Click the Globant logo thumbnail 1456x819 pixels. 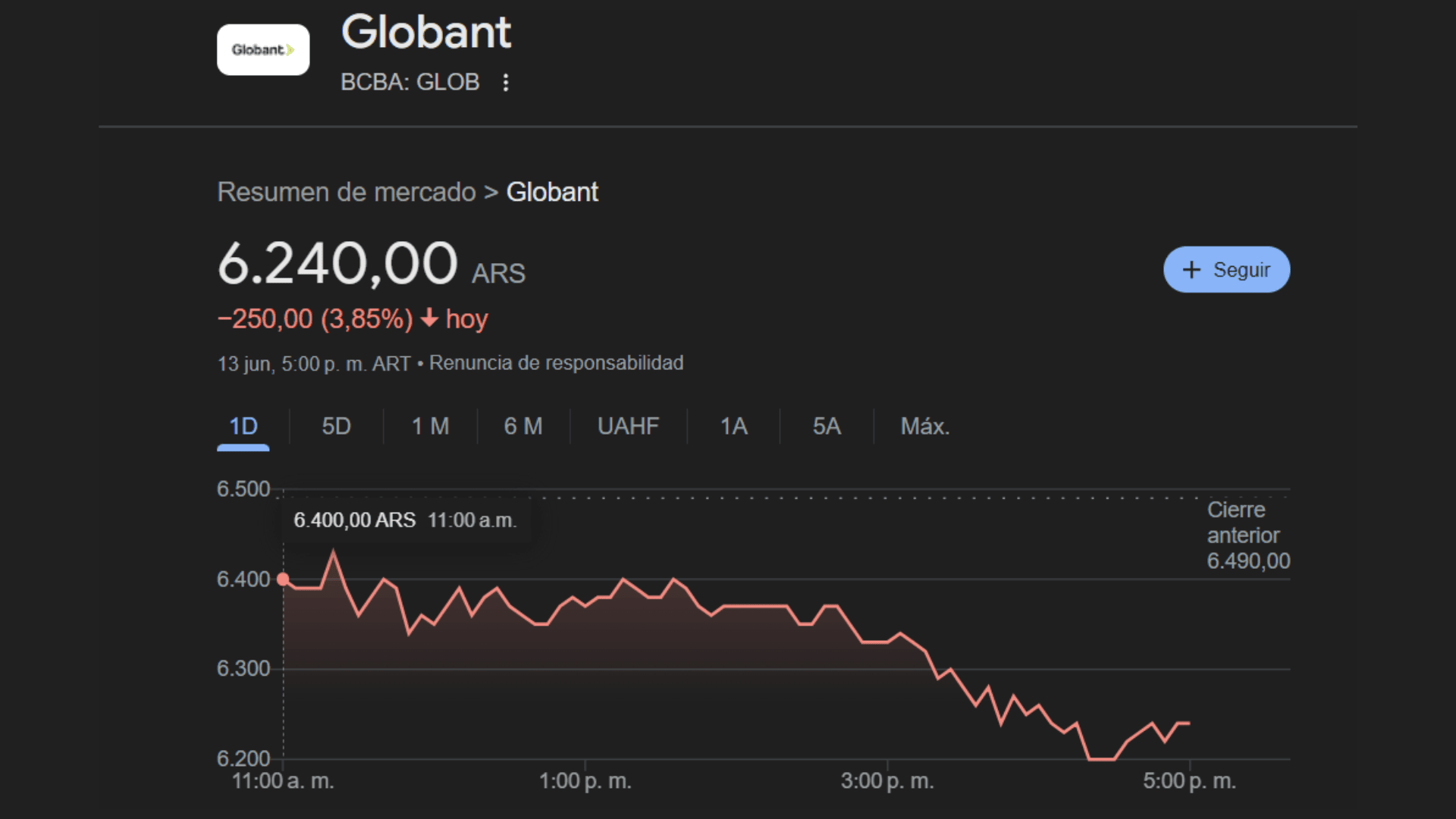[262, 50]
